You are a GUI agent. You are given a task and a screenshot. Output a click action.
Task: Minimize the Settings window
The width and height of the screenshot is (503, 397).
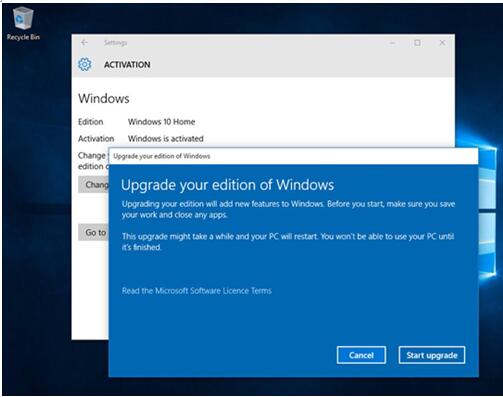click(392, 43)
